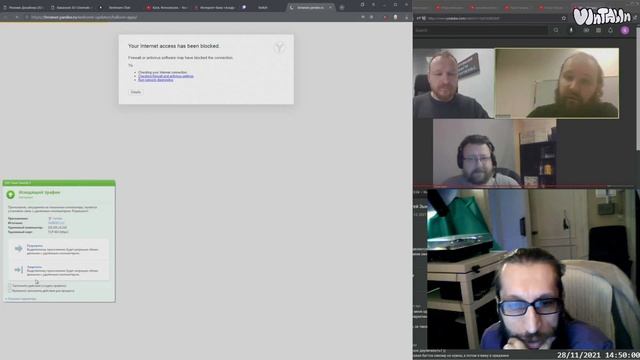This screenshot has width=640, height=360.
Task: Close the active browser.yandex.ru tab
Action: click(330, 7)
